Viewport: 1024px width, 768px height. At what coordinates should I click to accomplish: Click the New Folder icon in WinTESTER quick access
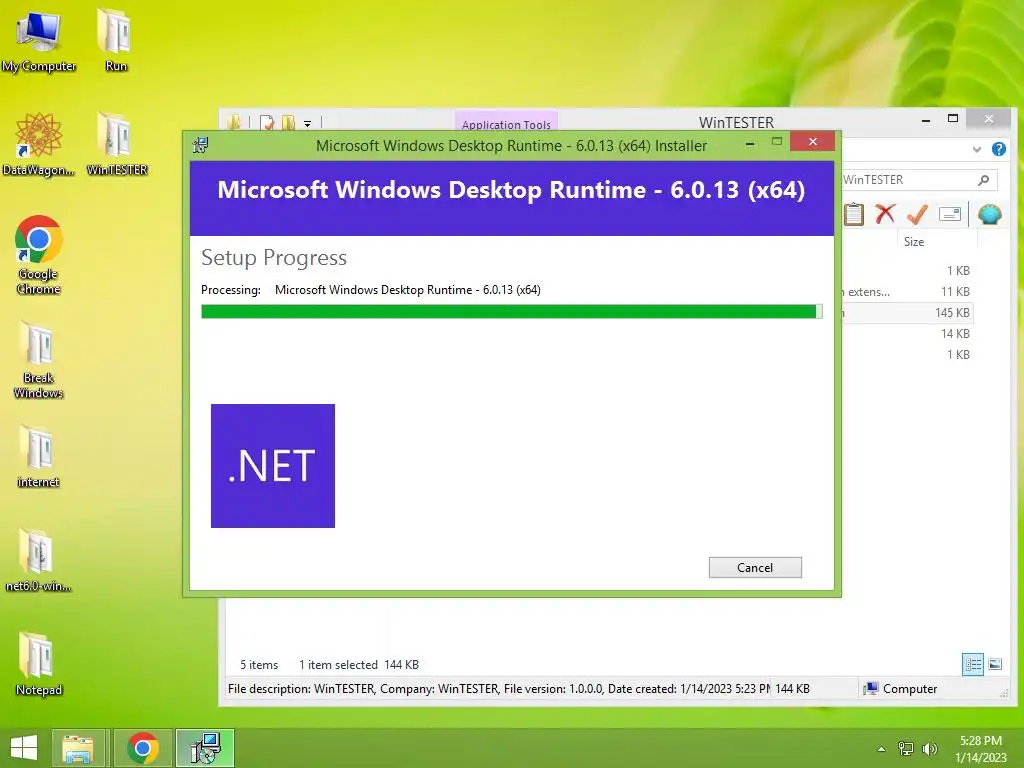click(x=287, y=122)
